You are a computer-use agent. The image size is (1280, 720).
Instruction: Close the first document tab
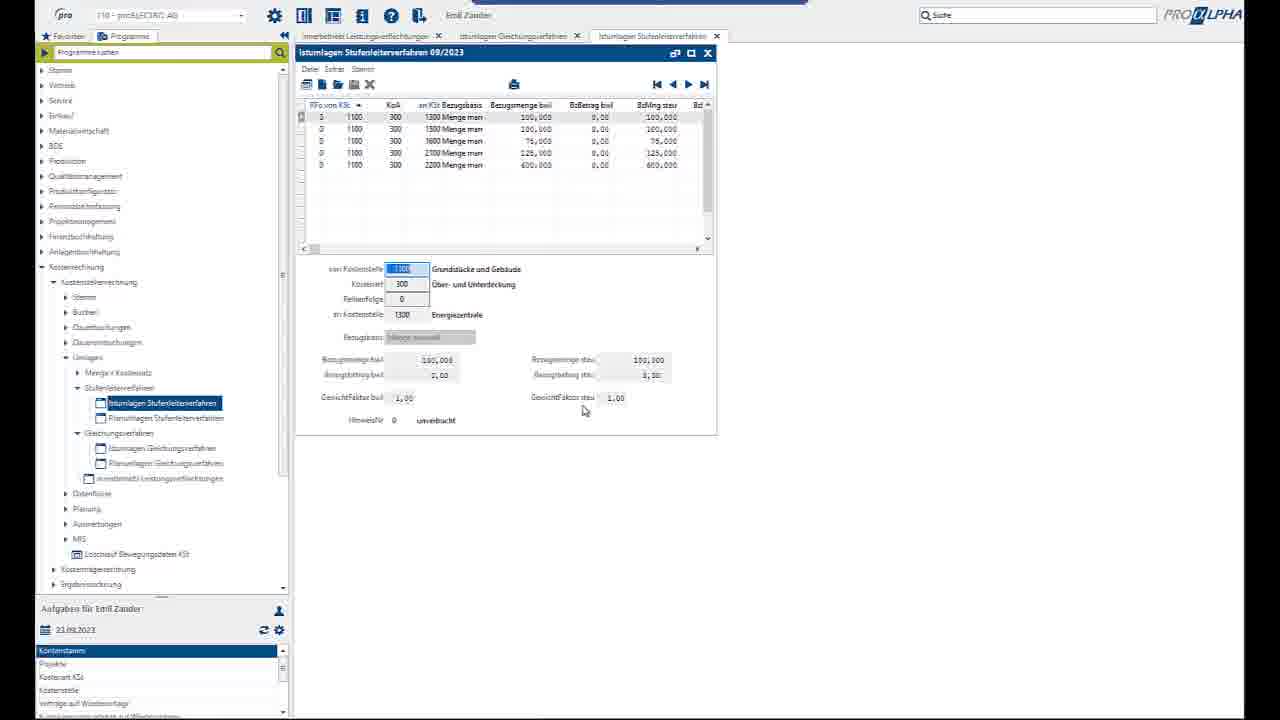(x=438, y=36)
